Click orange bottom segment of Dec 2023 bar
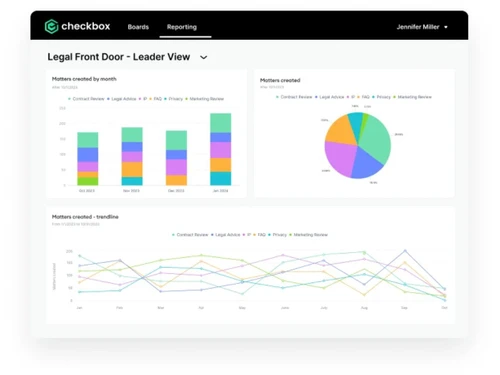 (x=176, y=180)
